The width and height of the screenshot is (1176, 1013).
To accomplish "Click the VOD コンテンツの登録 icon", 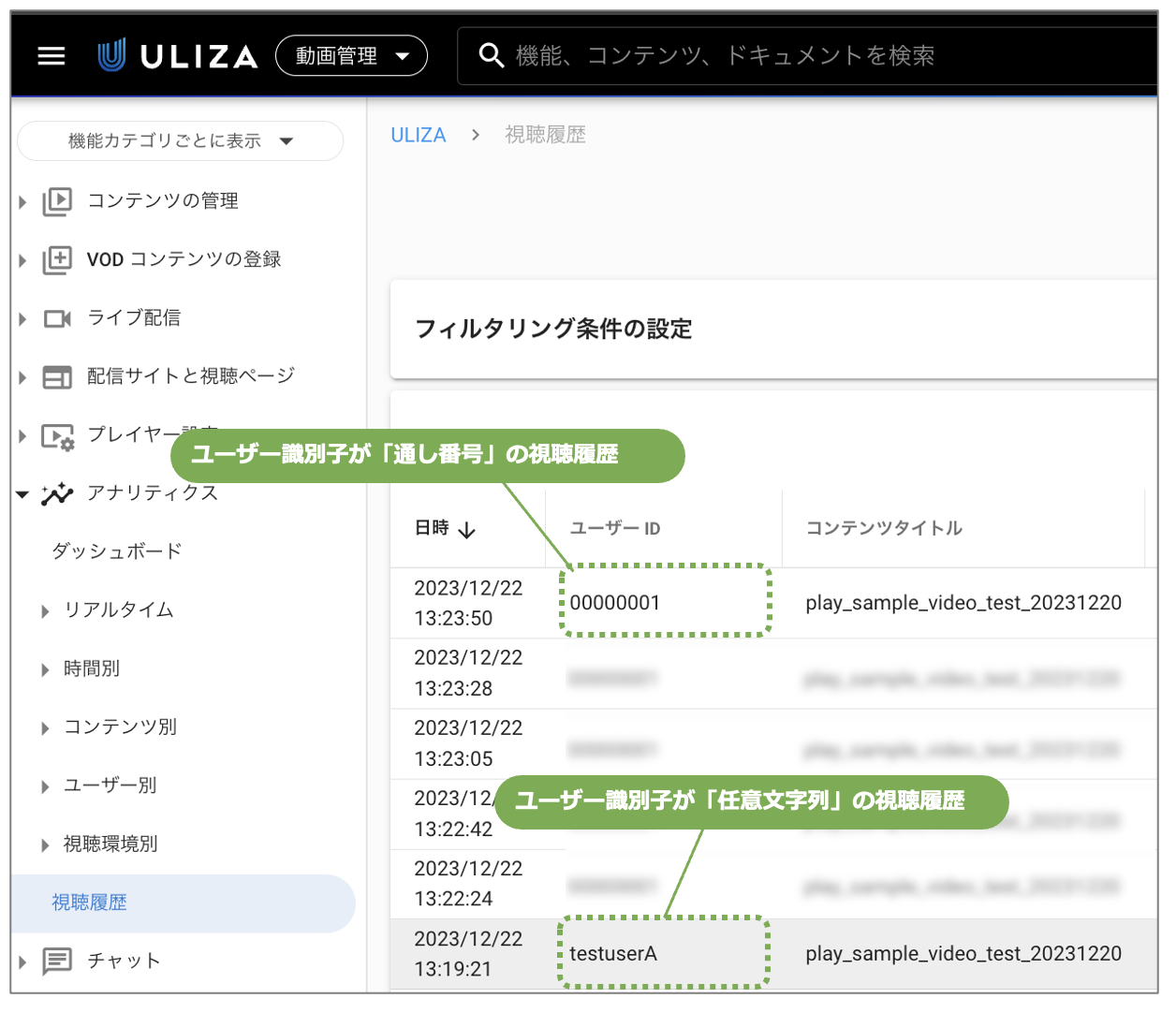I will tap(57, 259).
